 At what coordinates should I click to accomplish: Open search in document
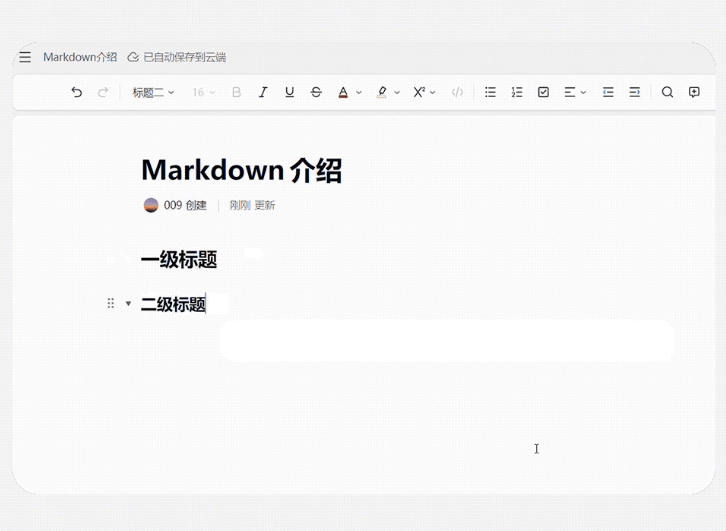click(667, 92)
